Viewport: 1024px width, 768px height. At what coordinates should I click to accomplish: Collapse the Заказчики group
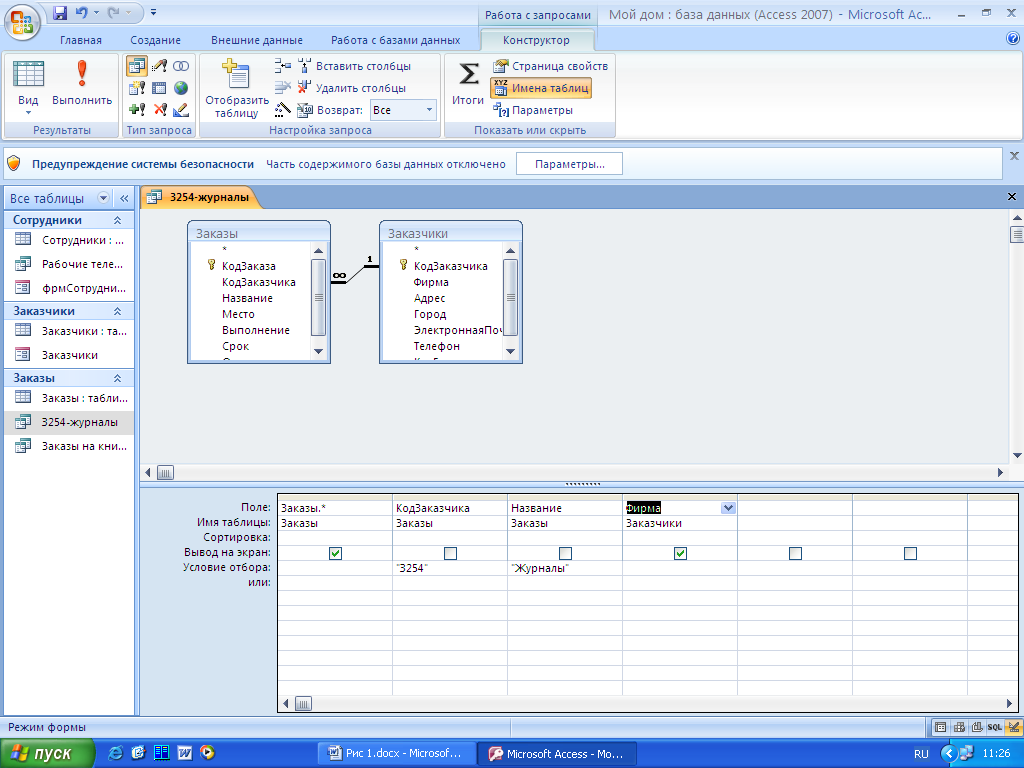point(118,311)
